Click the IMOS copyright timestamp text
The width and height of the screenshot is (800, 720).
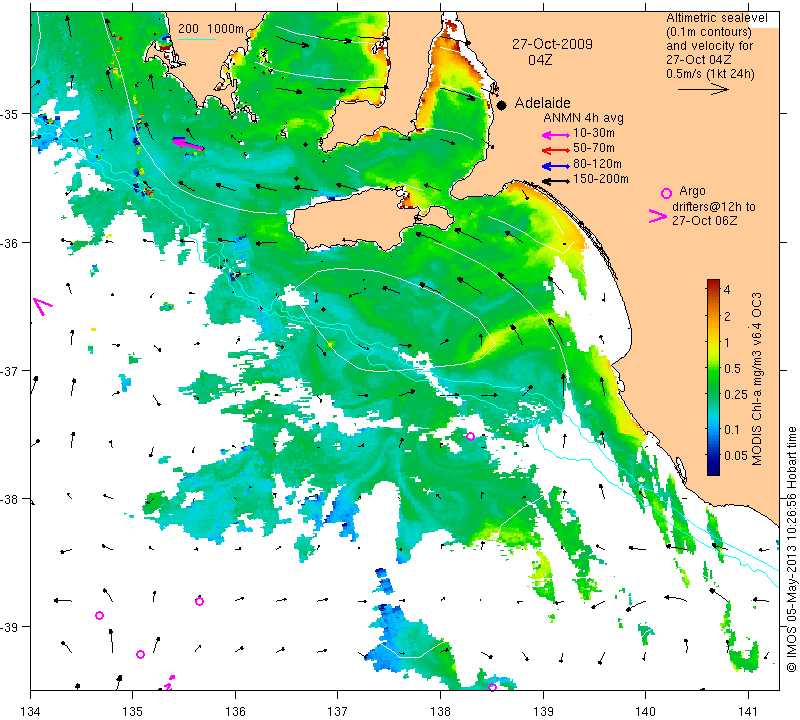click(791, 549)
